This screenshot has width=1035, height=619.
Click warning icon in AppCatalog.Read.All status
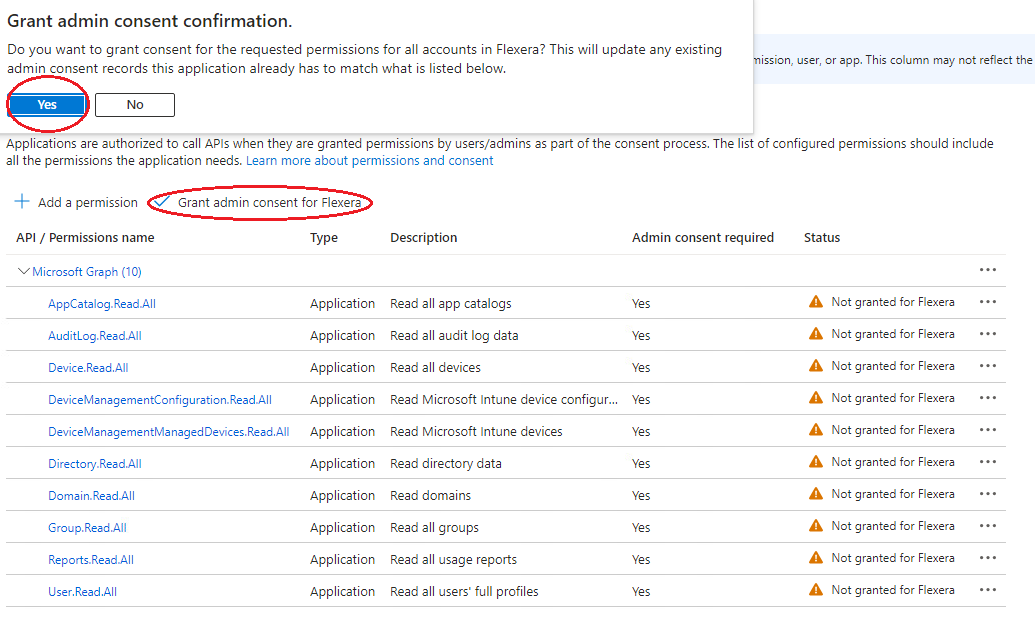click(816, 302)
